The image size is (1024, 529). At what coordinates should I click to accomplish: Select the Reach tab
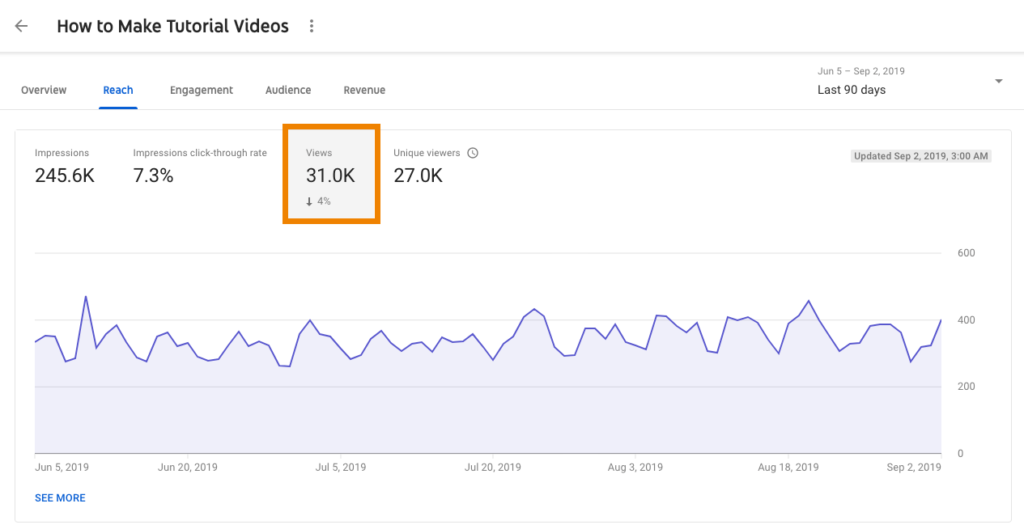pyautogui.click(x=118, y=90)
